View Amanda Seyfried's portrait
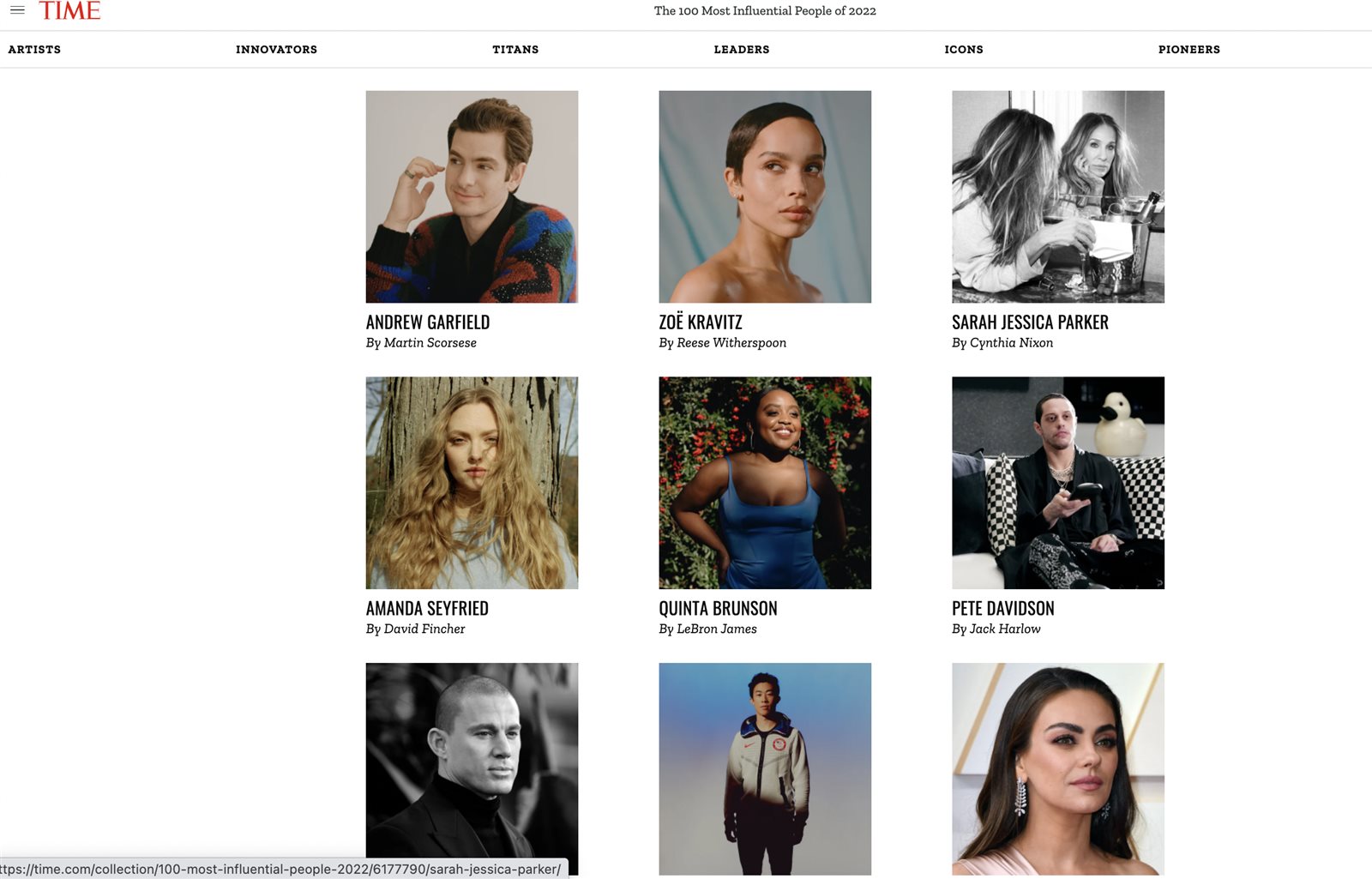 (x=472, y=483)
